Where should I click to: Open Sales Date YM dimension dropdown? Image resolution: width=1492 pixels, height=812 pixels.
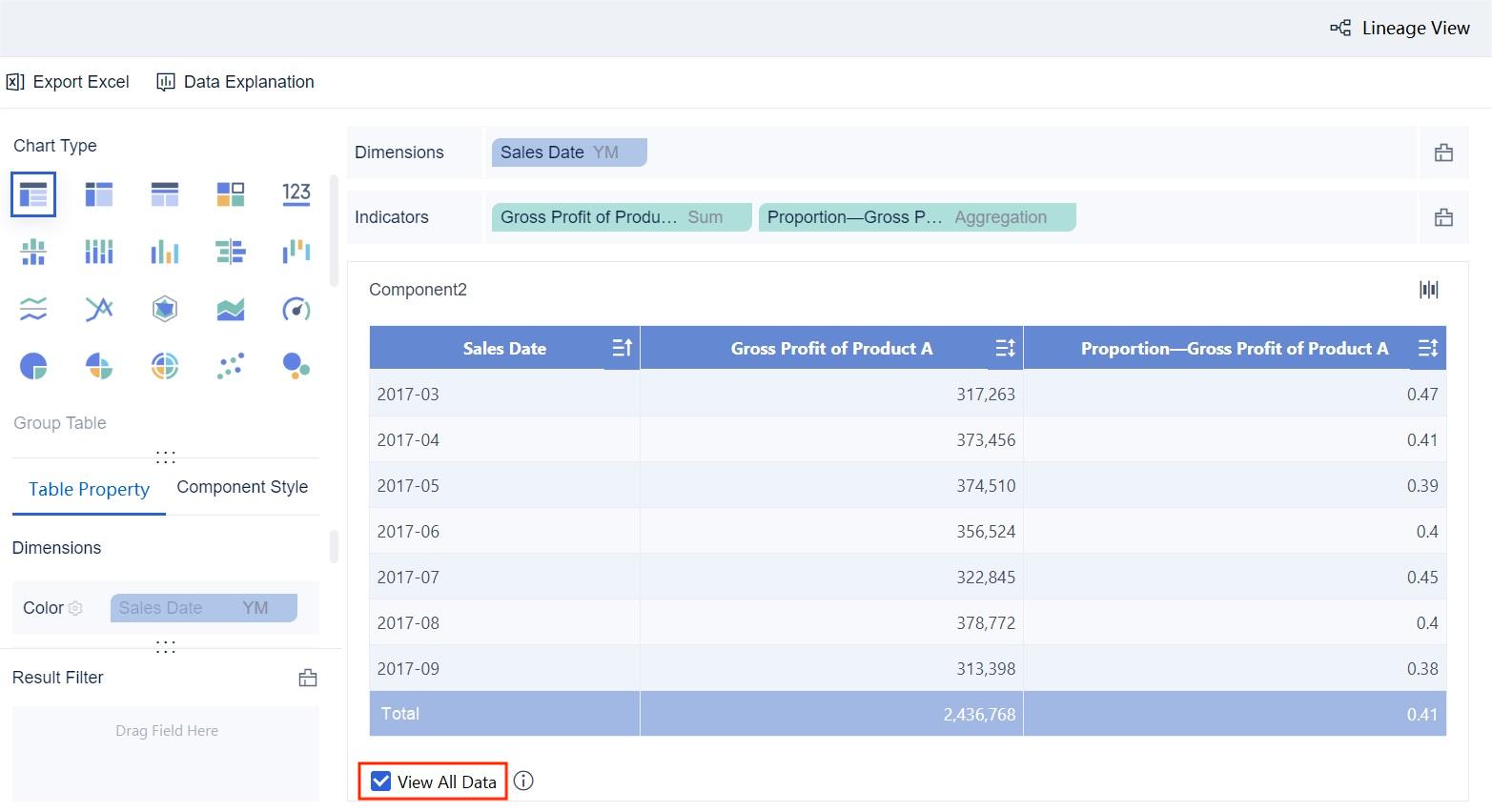[569, 152]
